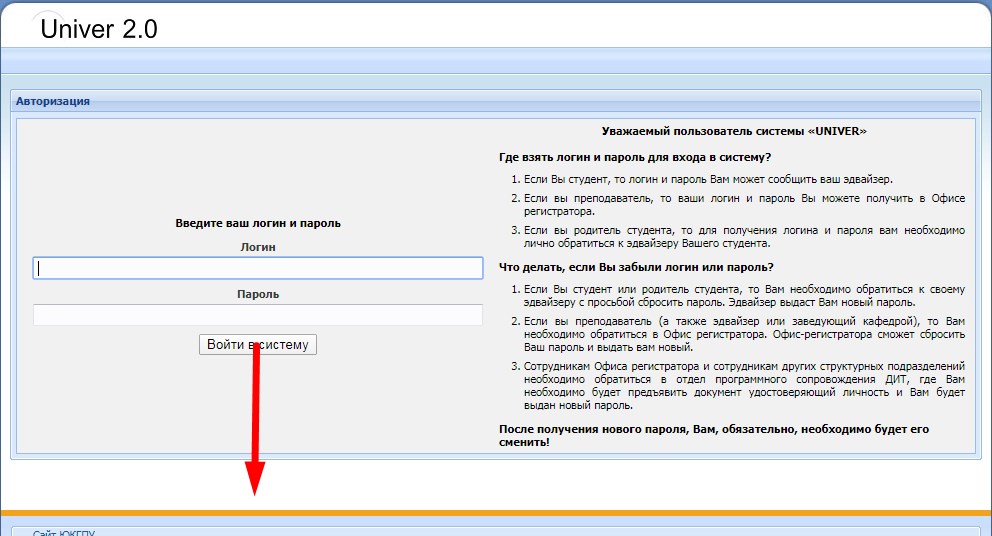992x536 pixels.
Task: Click item about эдвайзер или заведующий кафедрой
Action: pyautogui.click(x=744, y=334)
